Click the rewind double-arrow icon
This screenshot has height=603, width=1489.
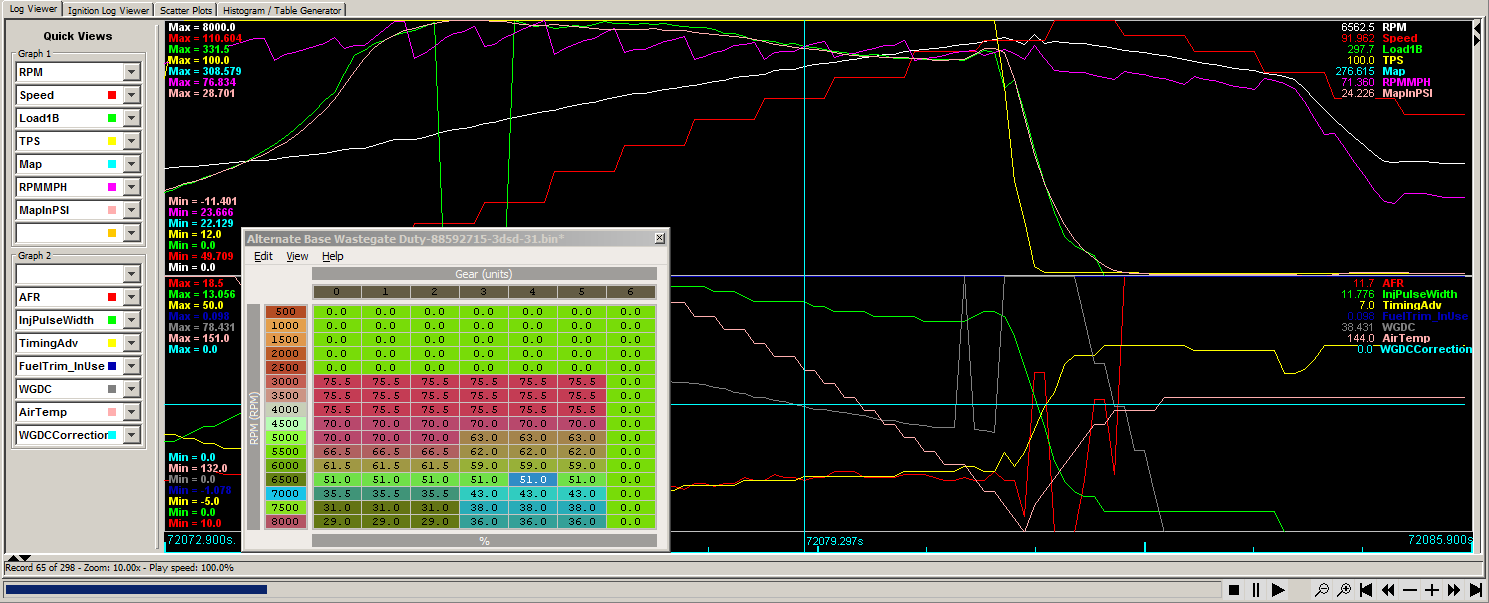pos(1388,590)
